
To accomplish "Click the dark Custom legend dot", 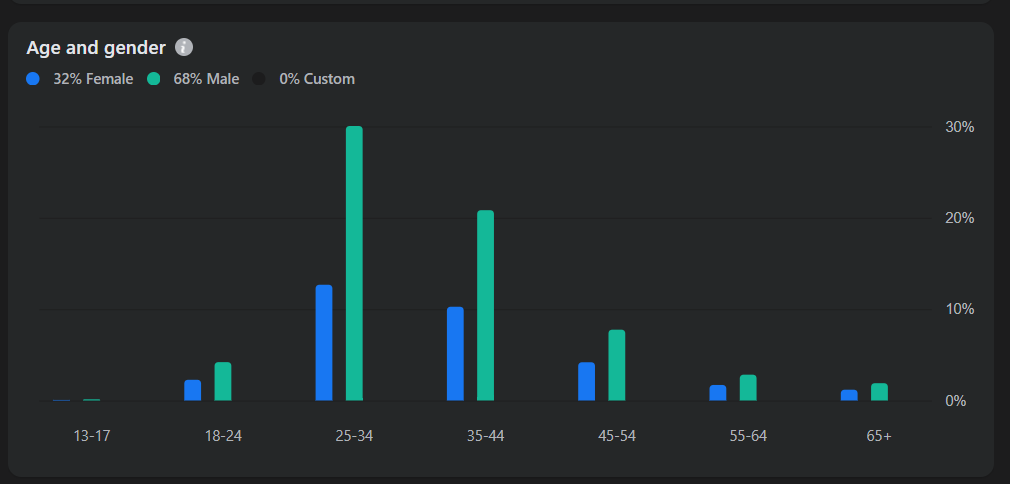I will click(x=259, y=79).
